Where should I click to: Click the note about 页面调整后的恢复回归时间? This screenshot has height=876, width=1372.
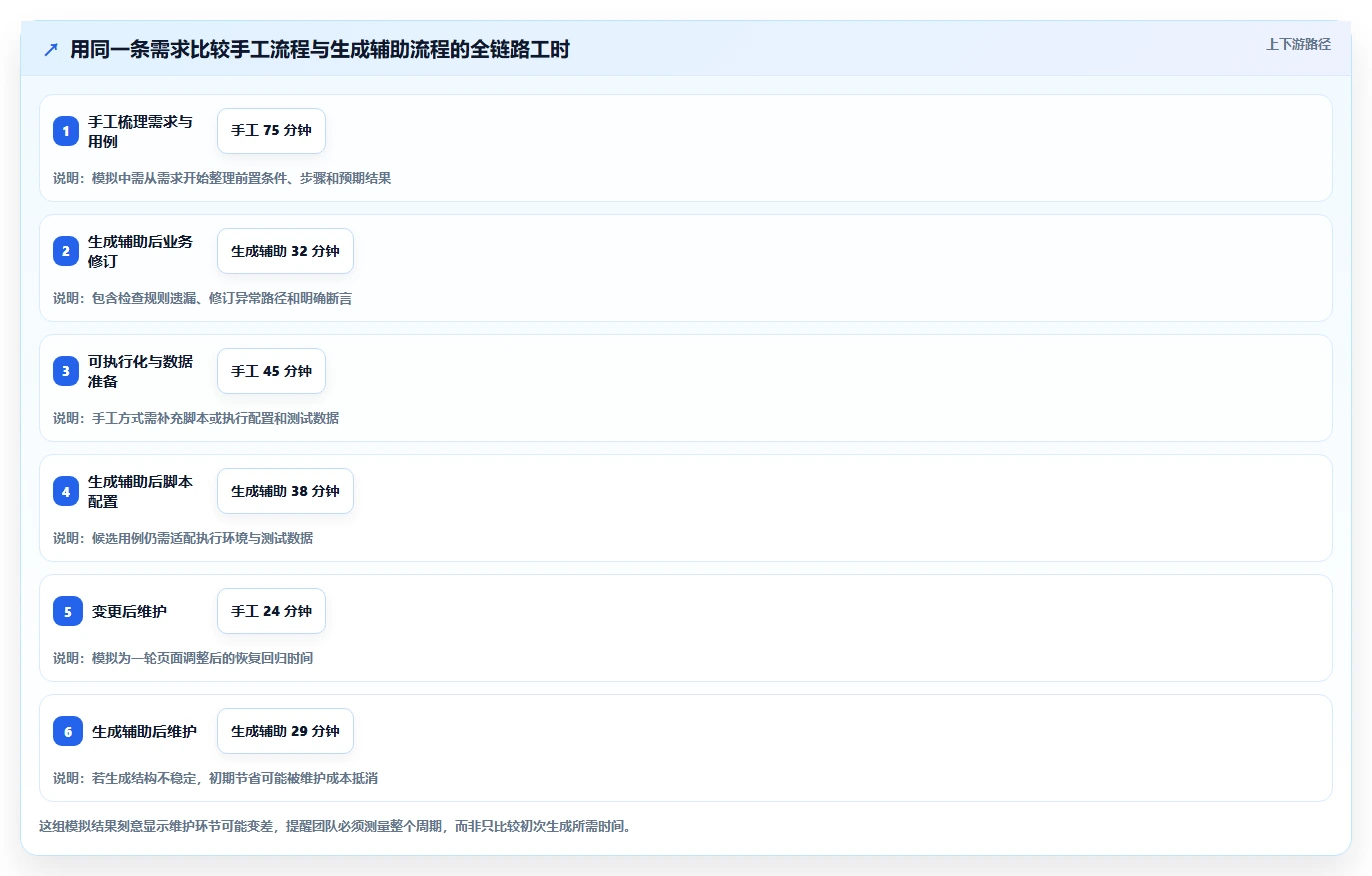click(183, 658)
